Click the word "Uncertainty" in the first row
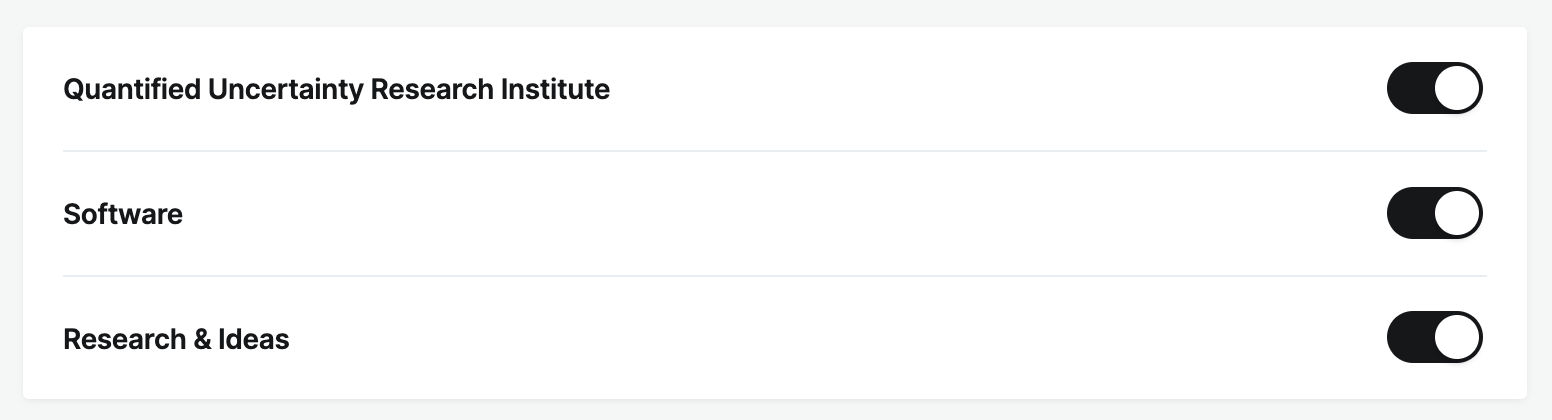Screen dimensions: 1552x420 click(285, 90)
